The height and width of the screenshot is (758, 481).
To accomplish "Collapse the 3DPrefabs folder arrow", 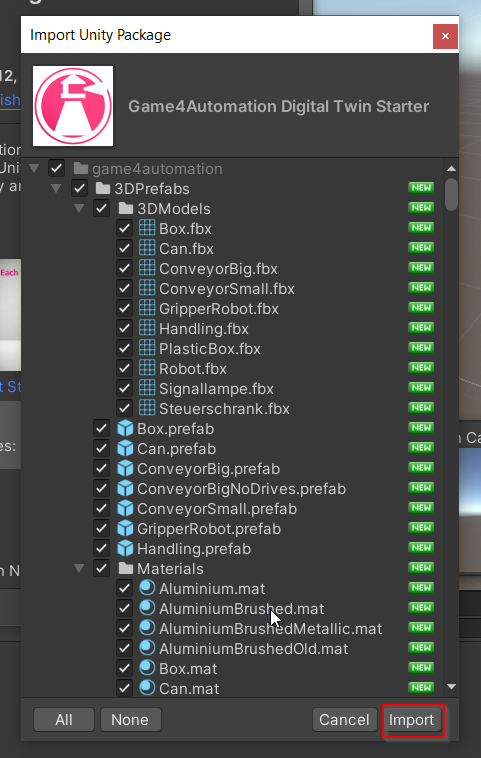I will (56, 188).
